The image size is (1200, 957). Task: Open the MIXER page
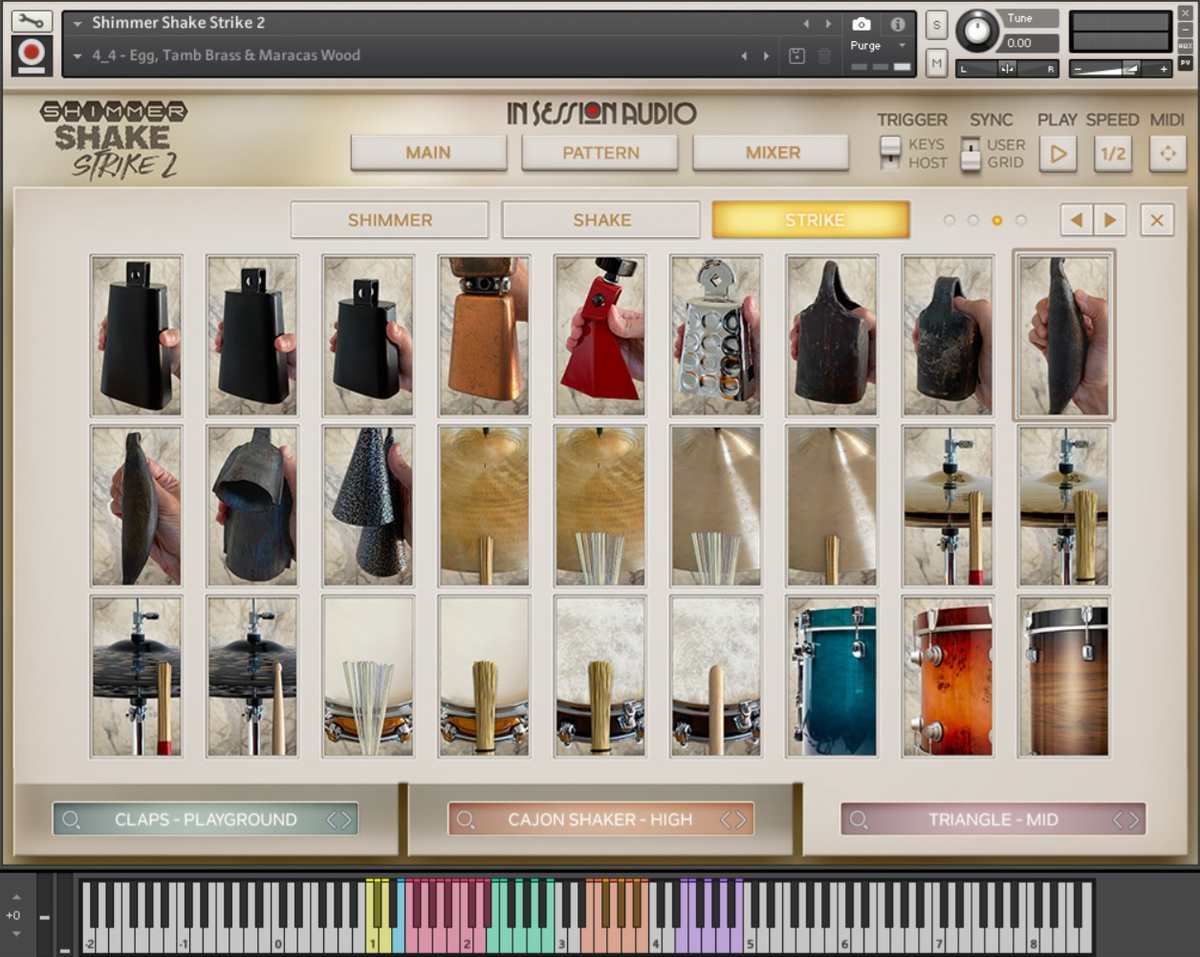(x=772, y=153)
